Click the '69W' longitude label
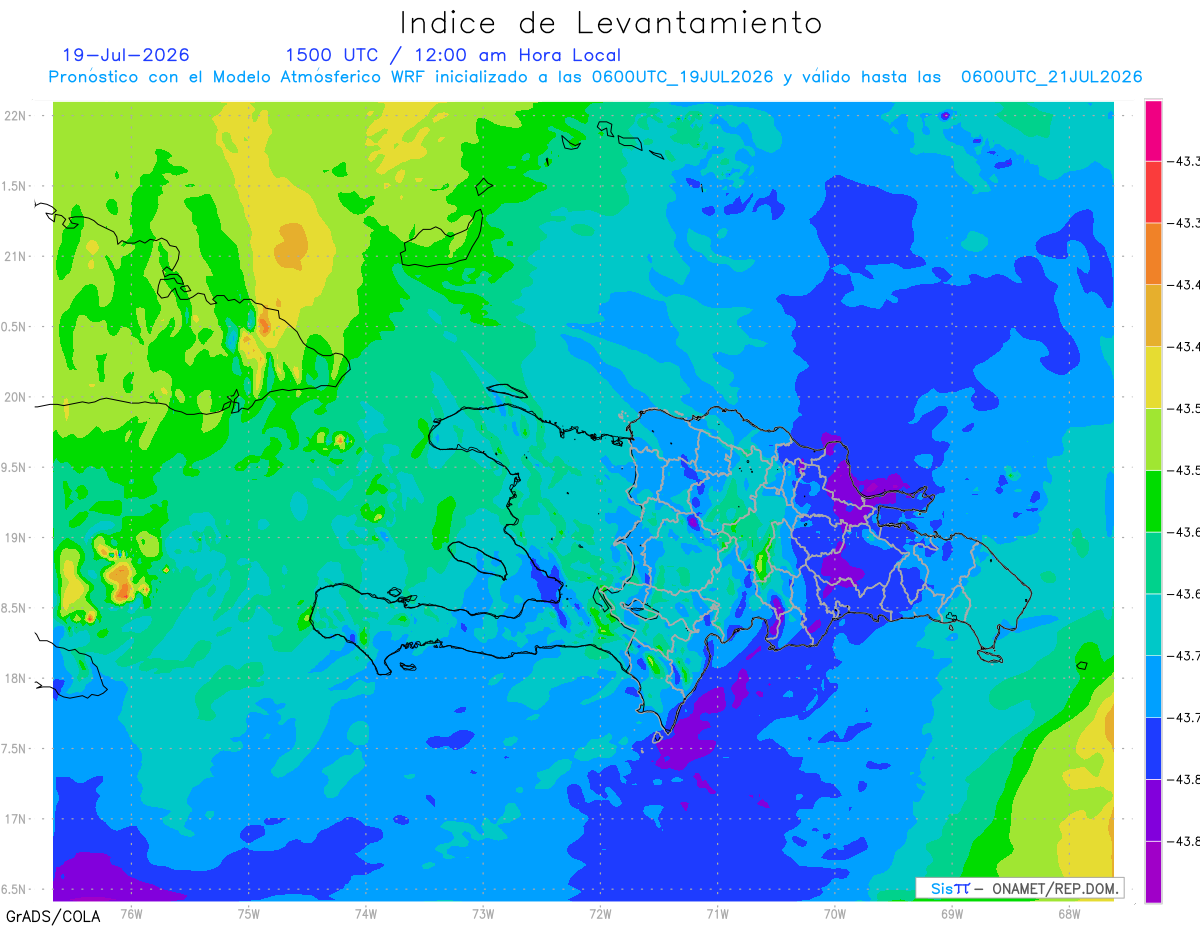The width and height of the screenshot is (1200, 927). [951, 913]
